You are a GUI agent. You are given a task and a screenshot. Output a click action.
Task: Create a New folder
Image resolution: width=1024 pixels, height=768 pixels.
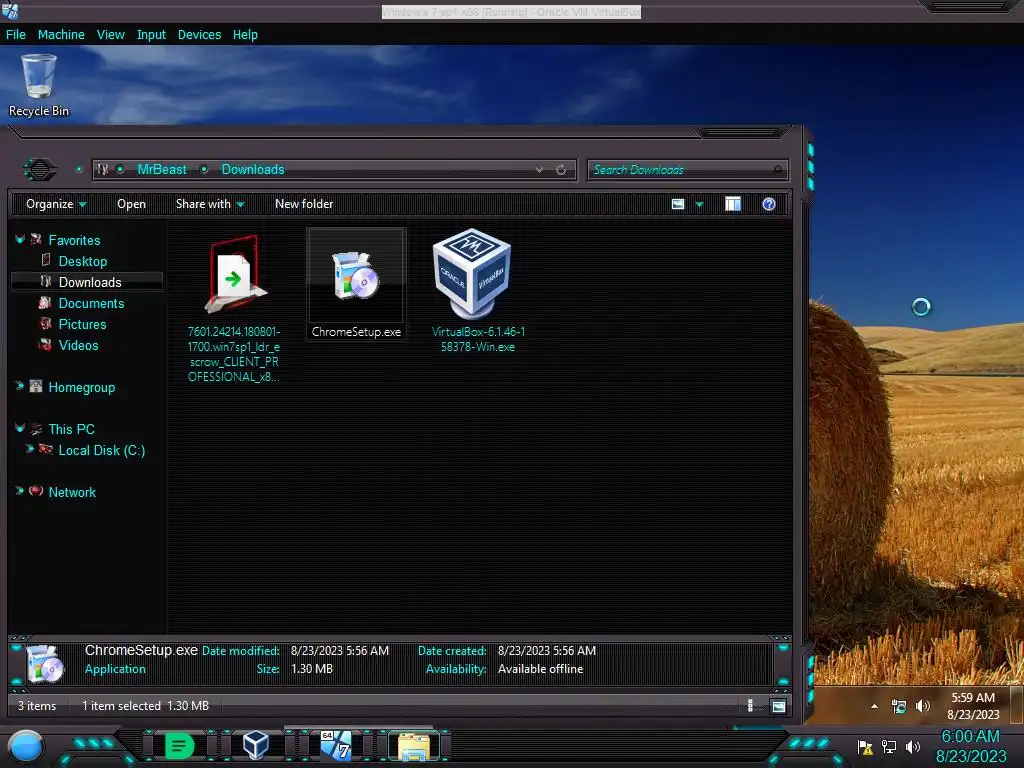pos(304,204)
